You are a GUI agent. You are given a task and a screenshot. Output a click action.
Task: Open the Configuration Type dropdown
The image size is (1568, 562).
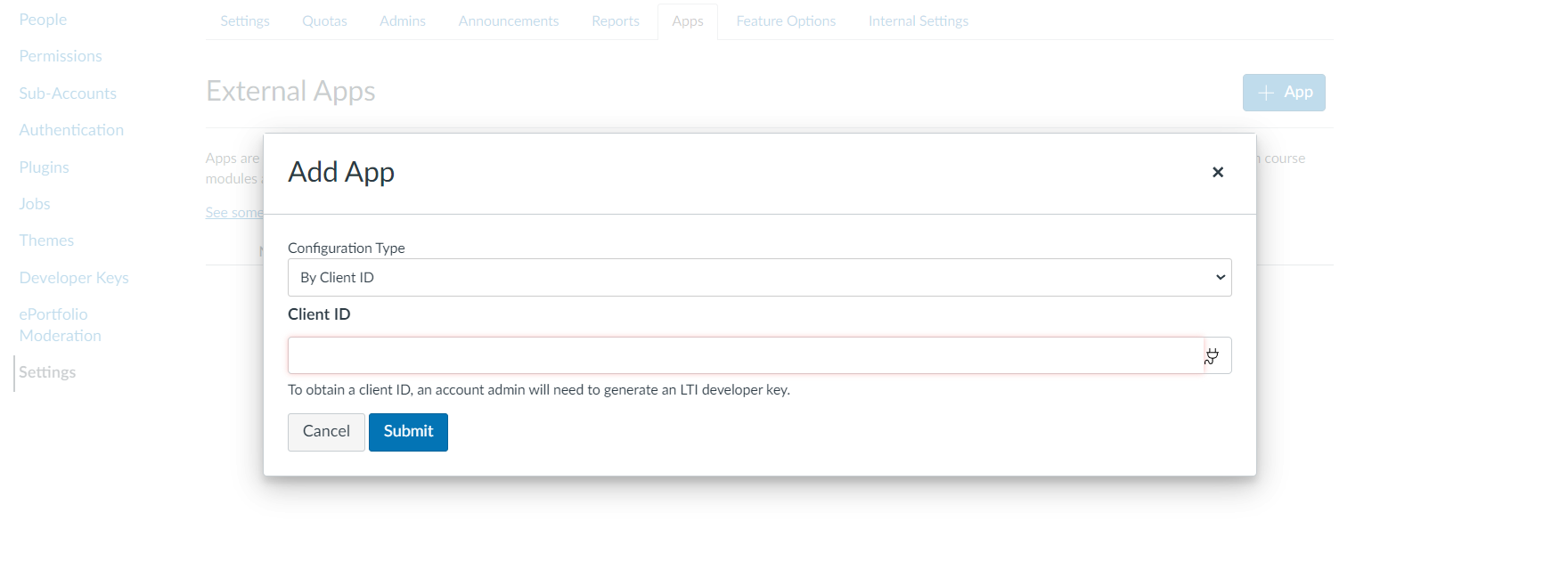759,278
